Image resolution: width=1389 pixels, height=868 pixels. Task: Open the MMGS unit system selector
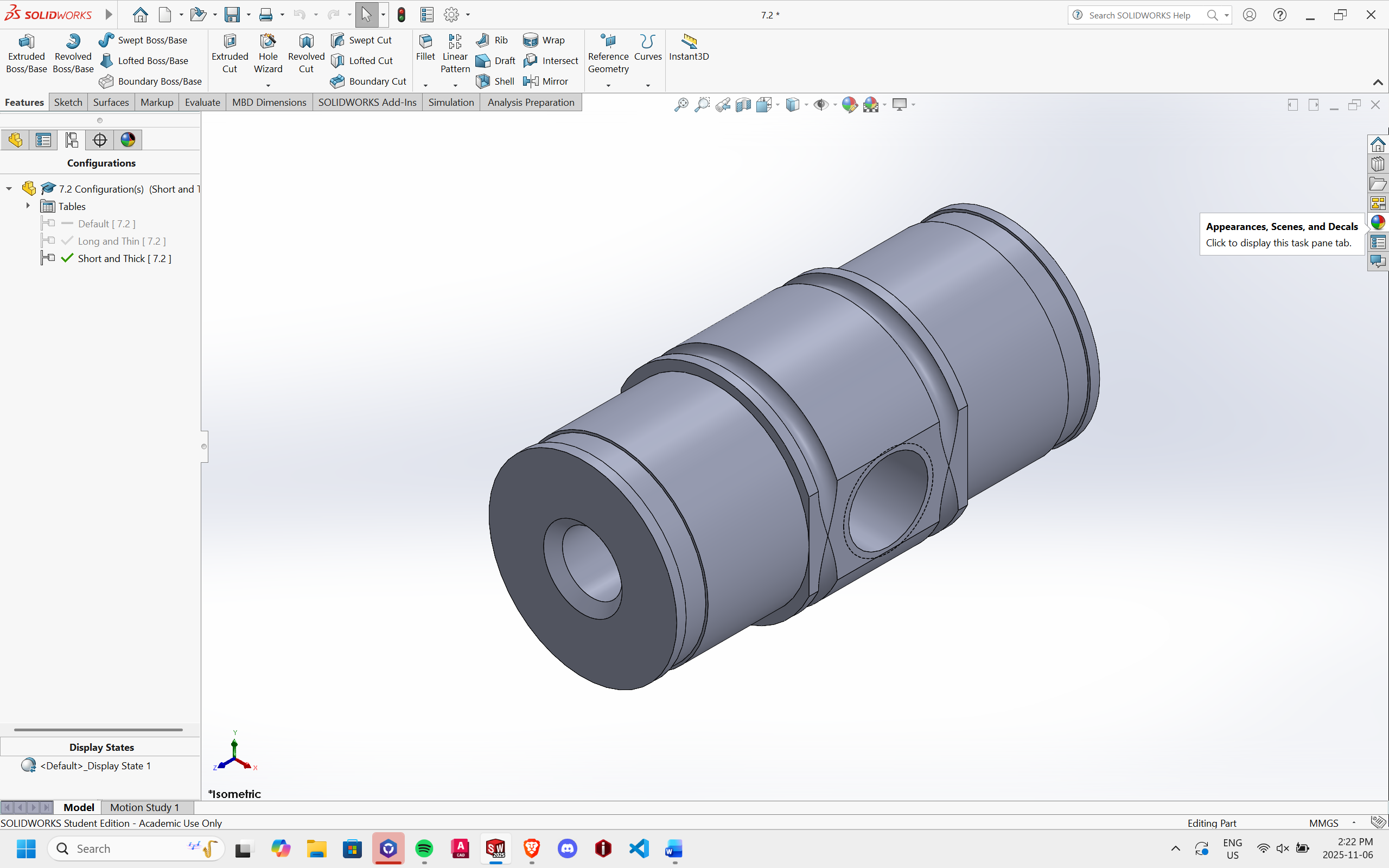point(1323,822)
